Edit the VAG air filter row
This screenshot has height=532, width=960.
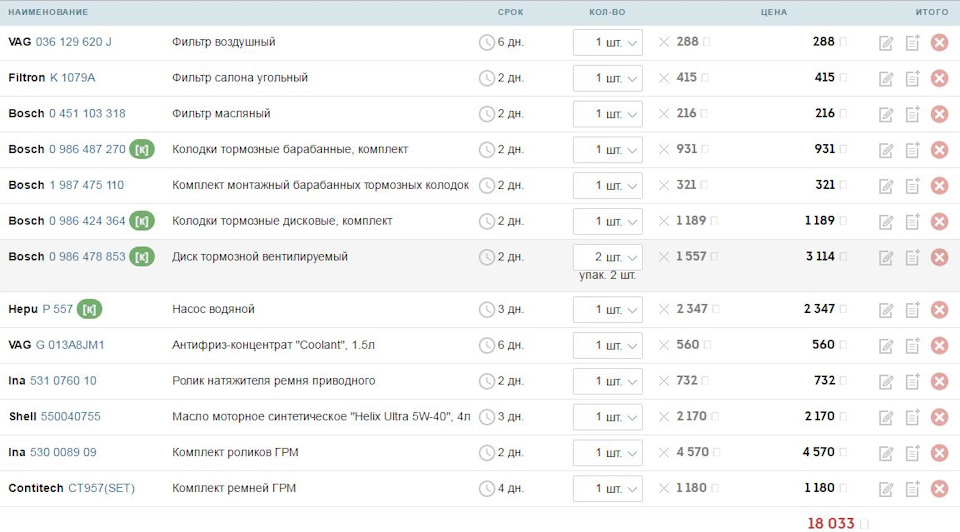[886, 43]
